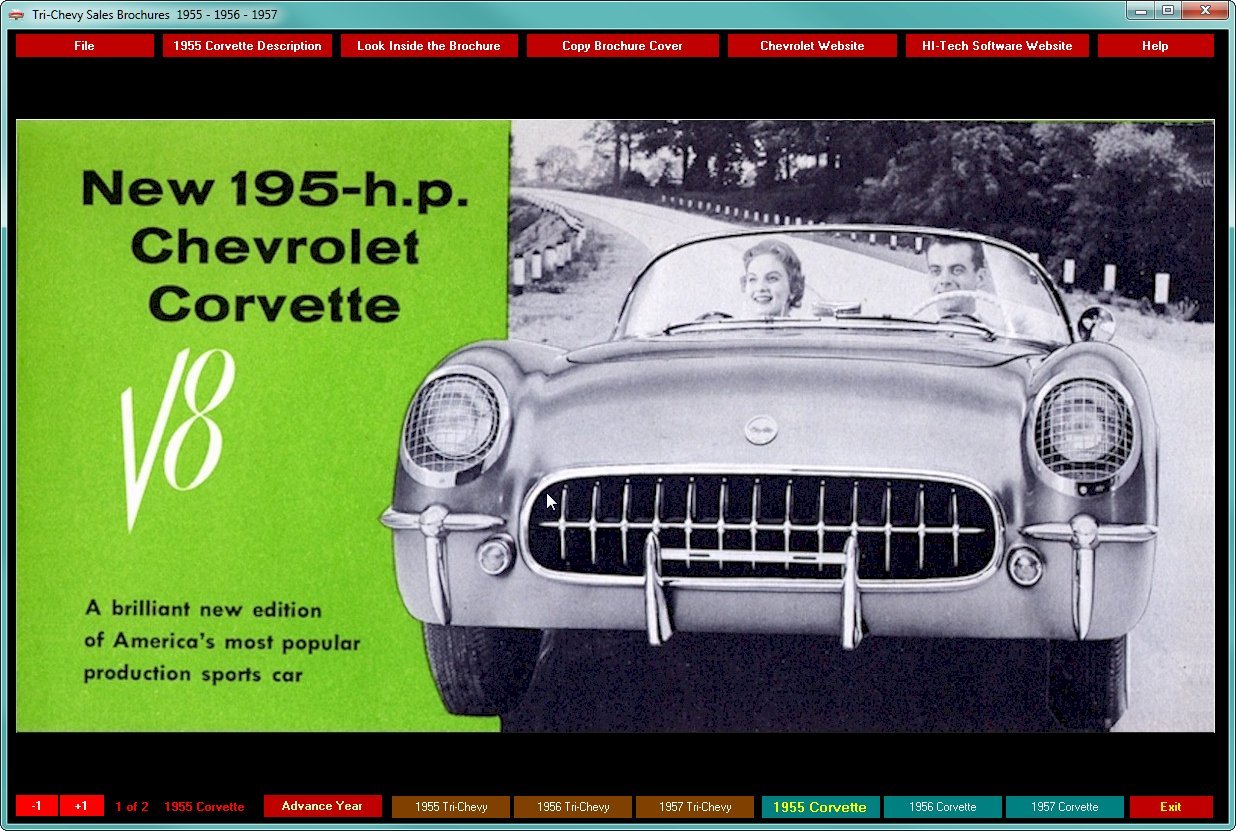Click the app icon in title bar
Viewport: 1236px width, 831px height.
[16, 15]
